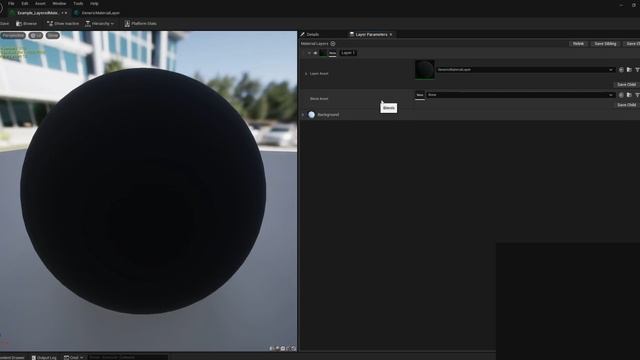Open the Tools menu
Screen dimensions: 640x360
click(x=78, y=3)
